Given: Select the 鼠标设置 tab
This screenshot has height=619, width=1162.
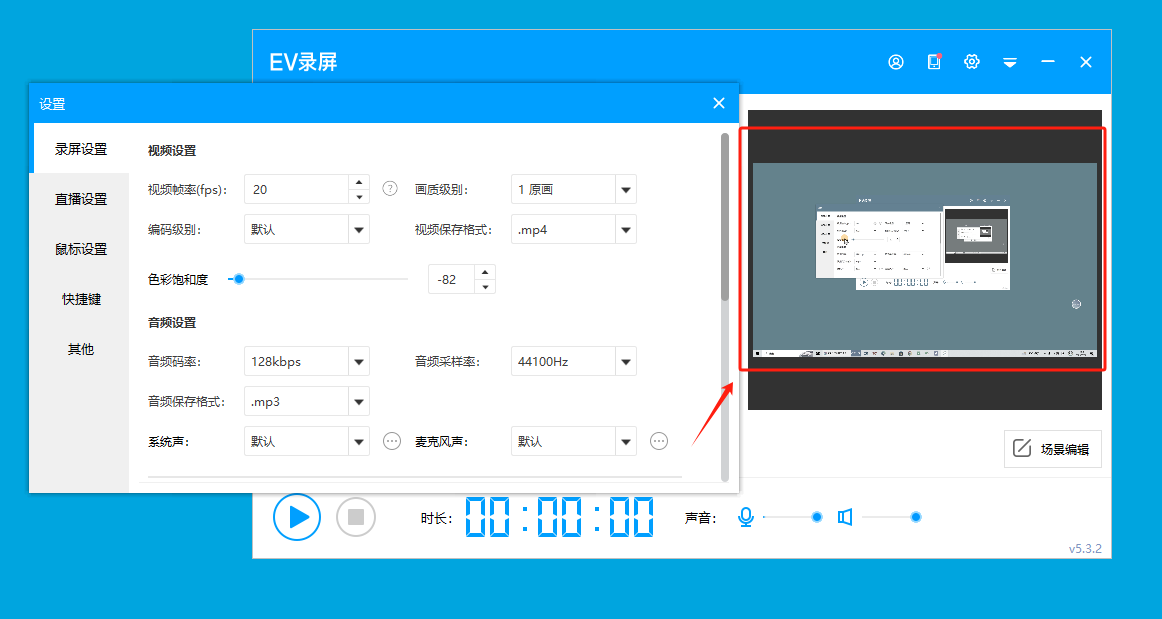Looking at the screenshot, I should [81, 249].
